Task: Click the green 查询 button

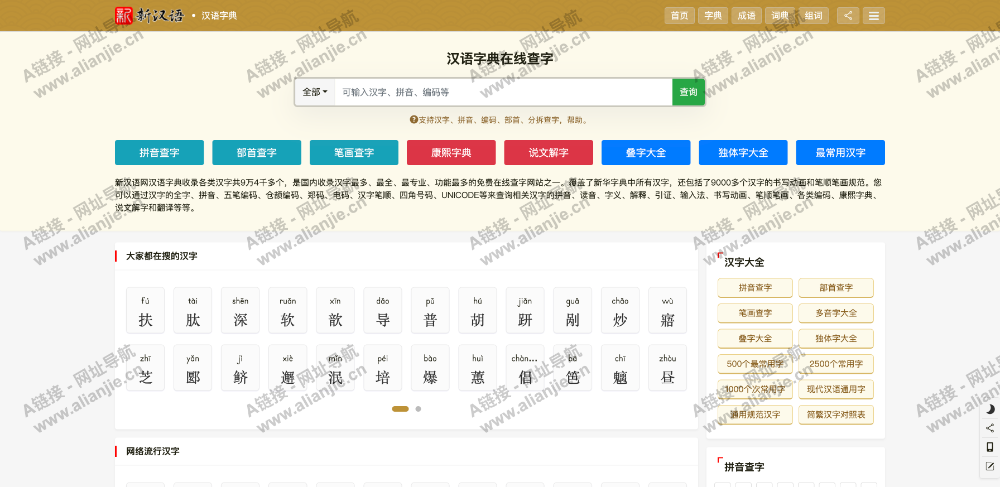Action: (688, 92)
